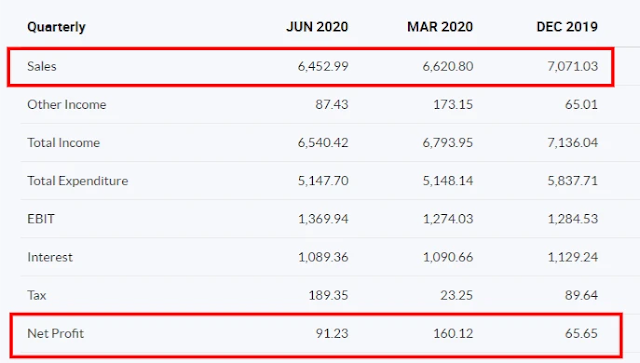Image resolution: width=640 pixels, height=363 pixels.
Task: Select EBIT value 1,274.03
Action: pos(448,219)
